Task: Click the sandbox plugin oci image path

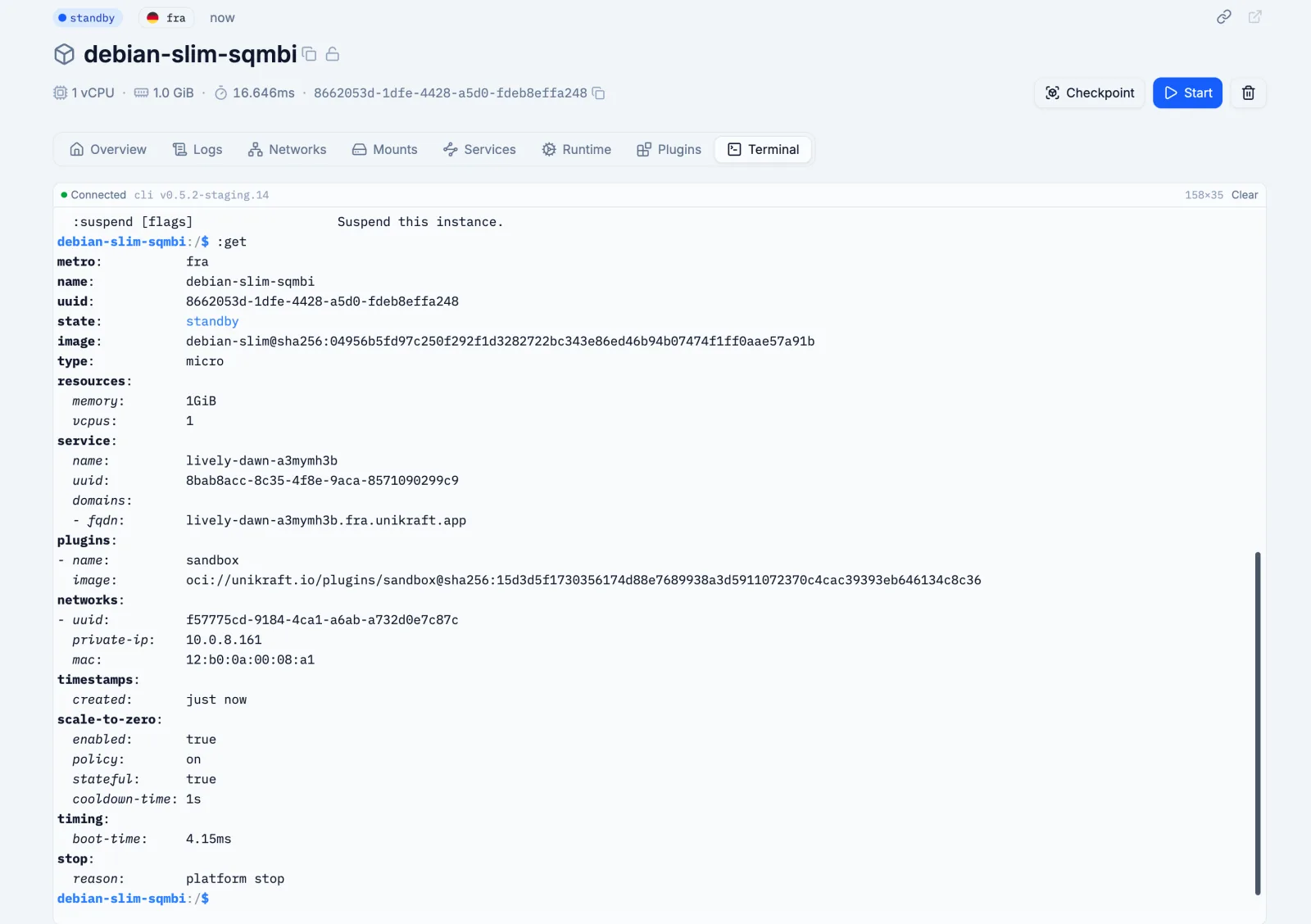Action: 583,580
